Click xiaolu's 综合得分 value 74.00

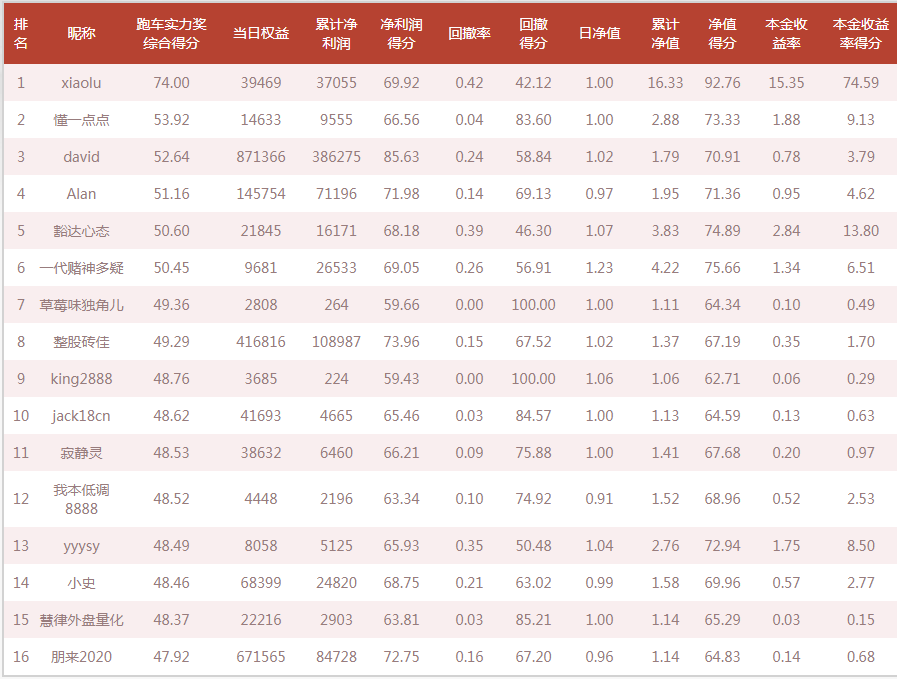click(171, 83)
